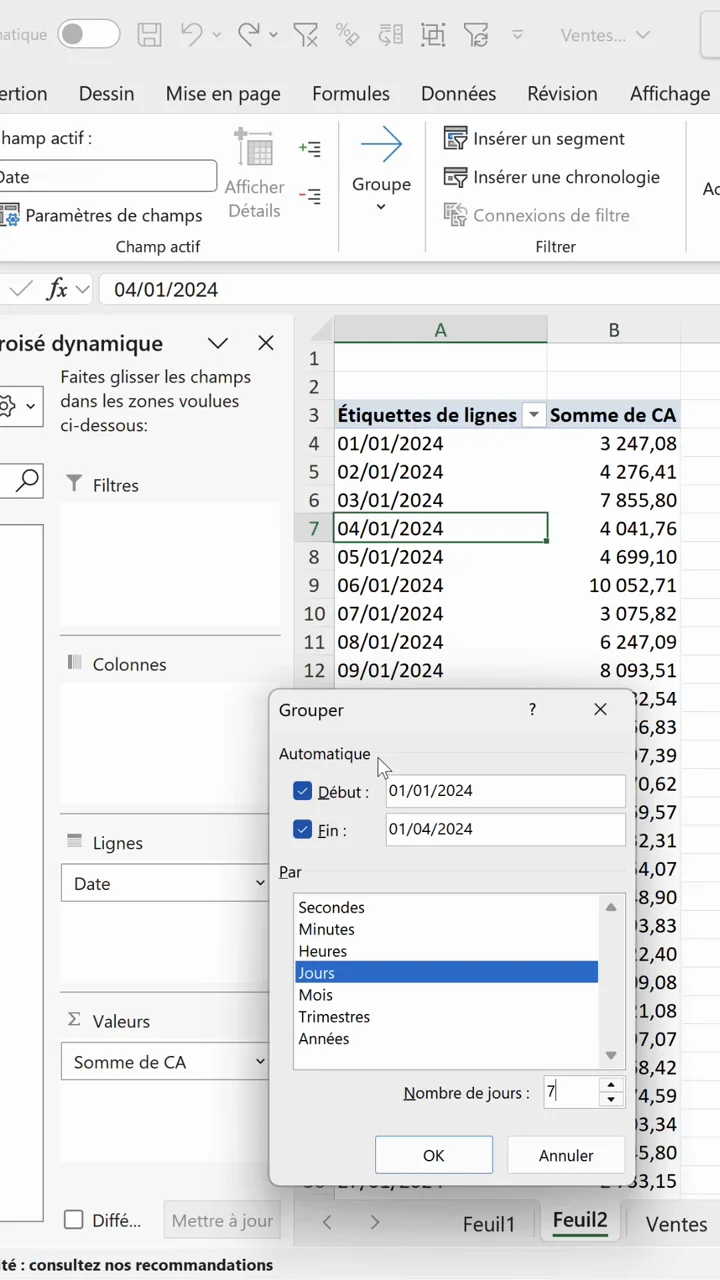Click the selection frame icon in quick access bar
720x1280 pixels.
(433, 35)
